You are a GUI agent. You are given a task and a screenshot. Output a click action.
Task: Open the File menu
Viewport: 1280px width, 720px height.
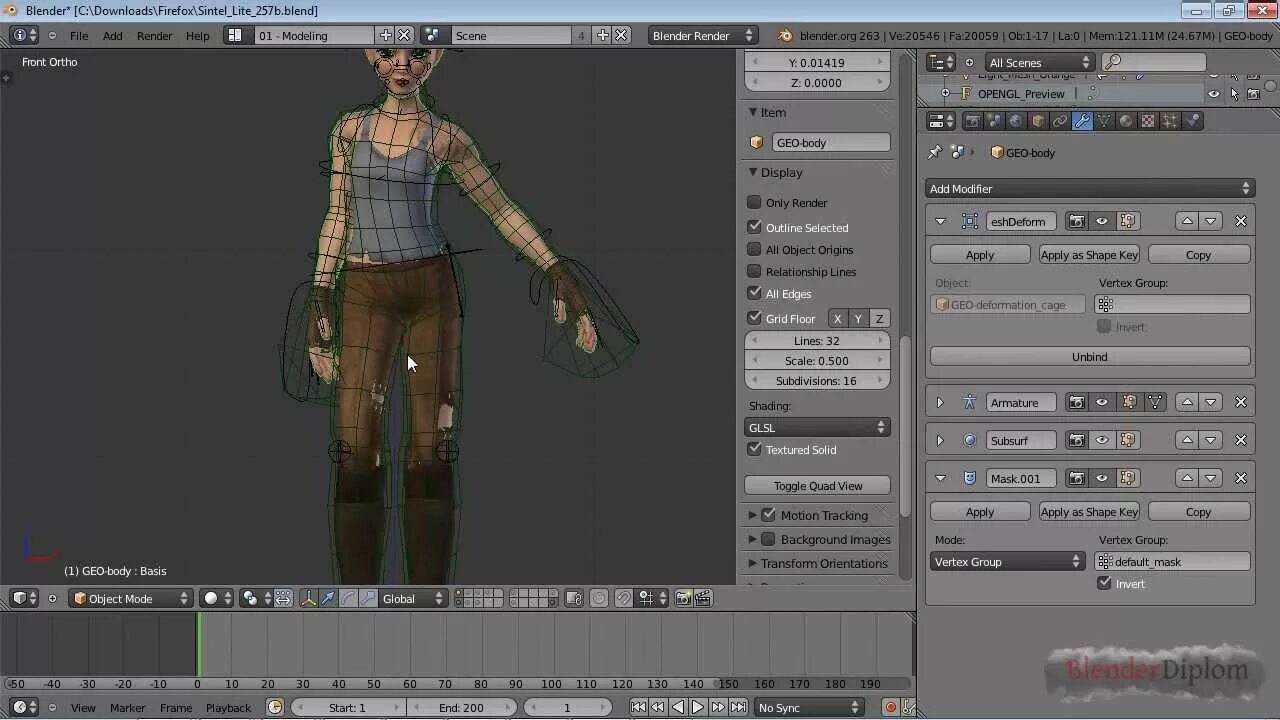[x=79, y=35]
